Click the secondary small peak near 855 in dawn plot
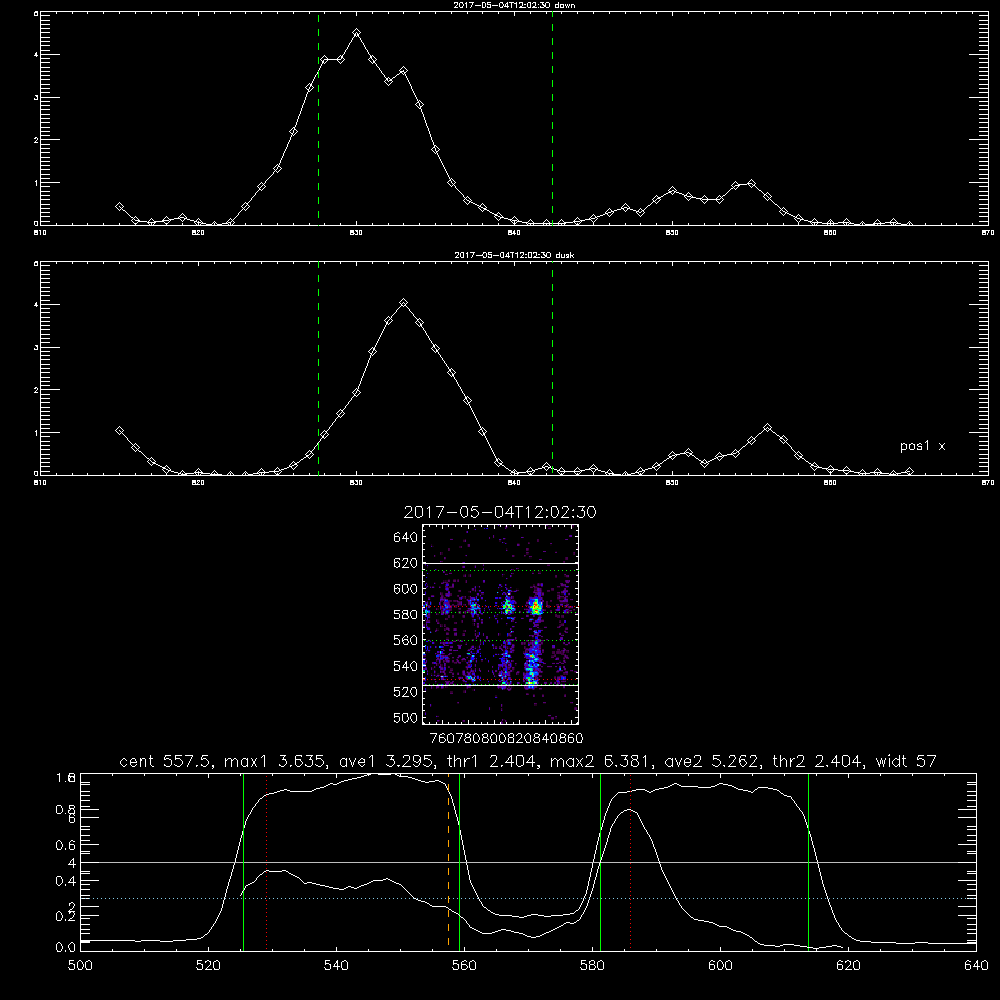Viewport: 1000px width, 1000px height. 751,184
